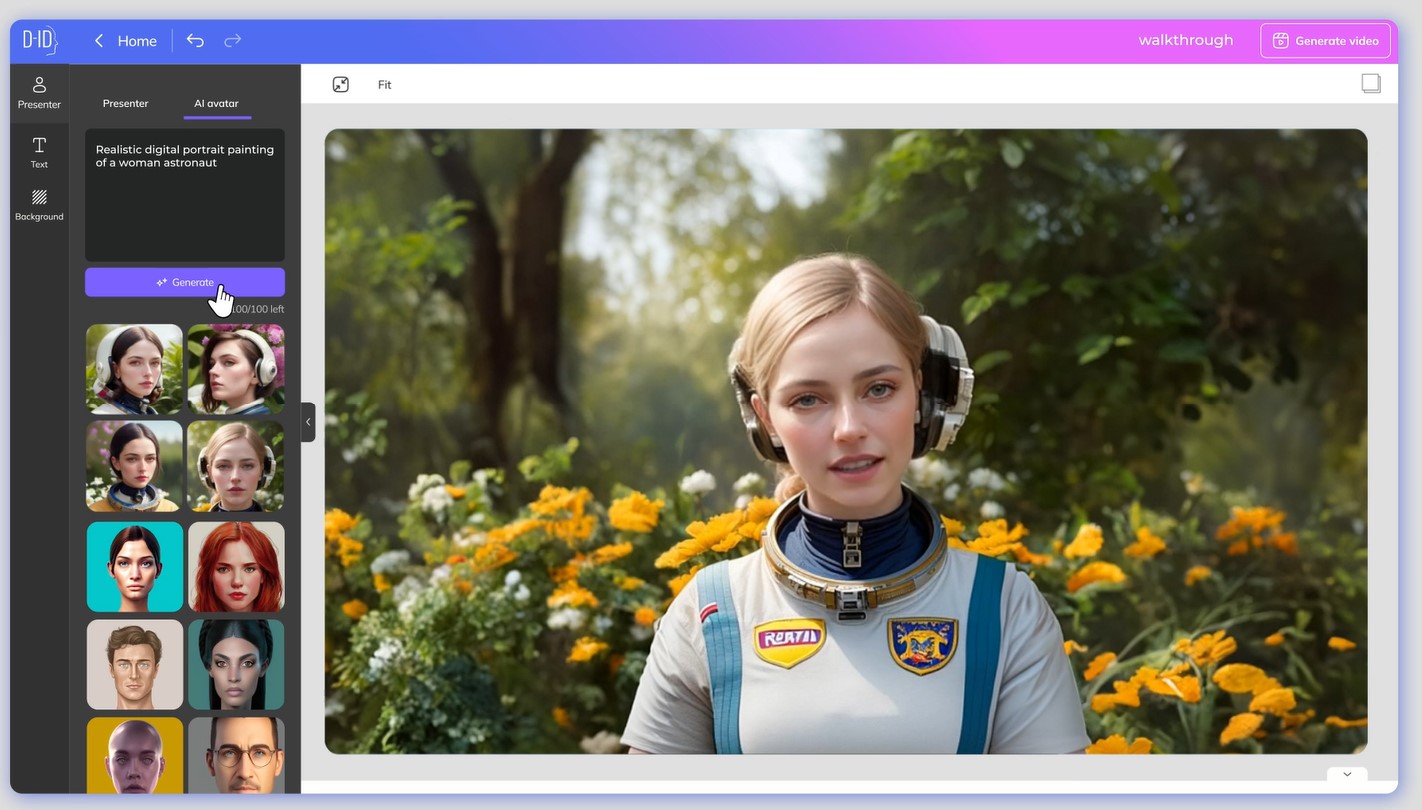
Task: Click the duplicate pages icon above the canvas
Action: pos(1371,82)
